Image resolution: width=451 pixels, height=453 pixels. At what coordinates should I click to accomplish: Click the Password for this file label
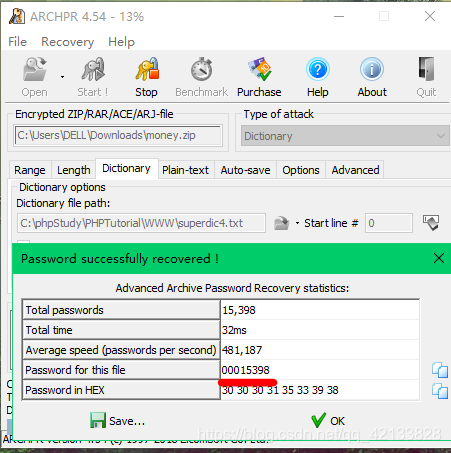75,370
